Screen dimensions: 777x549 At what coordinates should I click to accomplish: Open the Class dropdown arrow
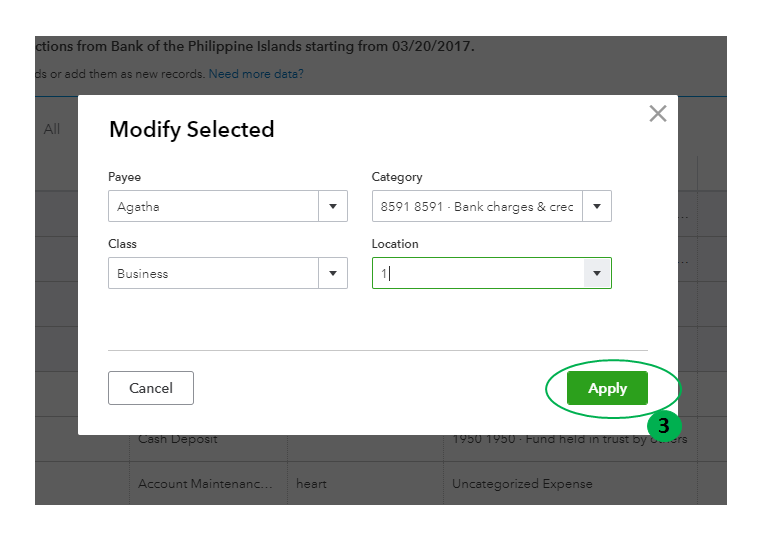(x=333, y=273)
